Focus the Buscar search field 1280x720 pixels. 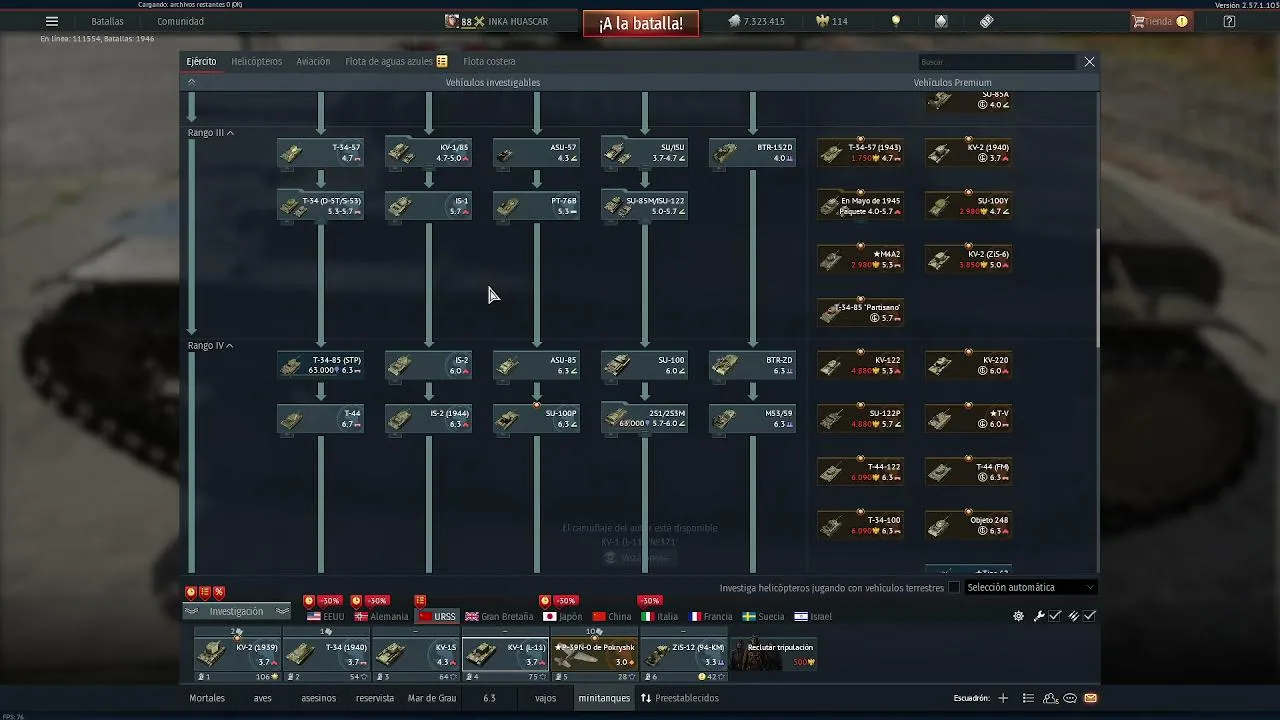point(997,62)
